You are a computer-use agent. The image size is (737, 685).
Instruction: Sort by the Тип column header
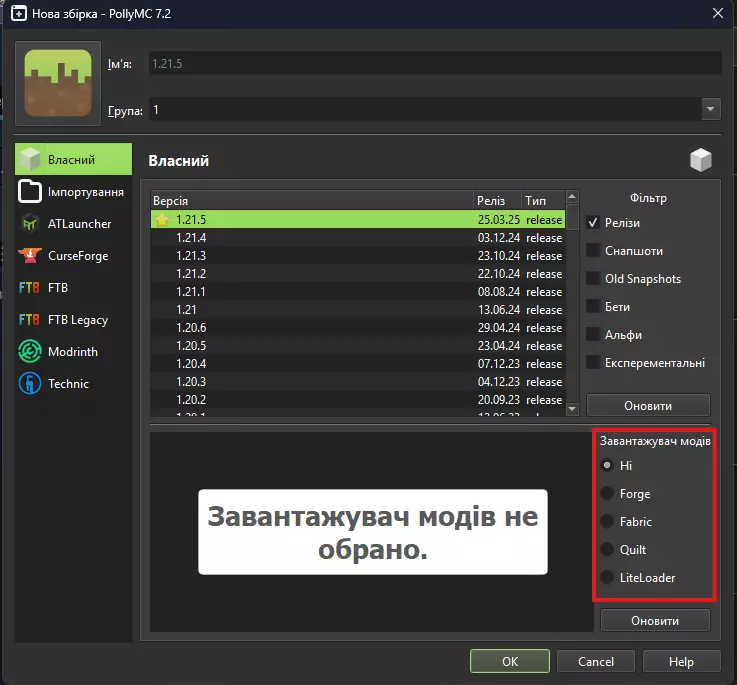[543, 201]
